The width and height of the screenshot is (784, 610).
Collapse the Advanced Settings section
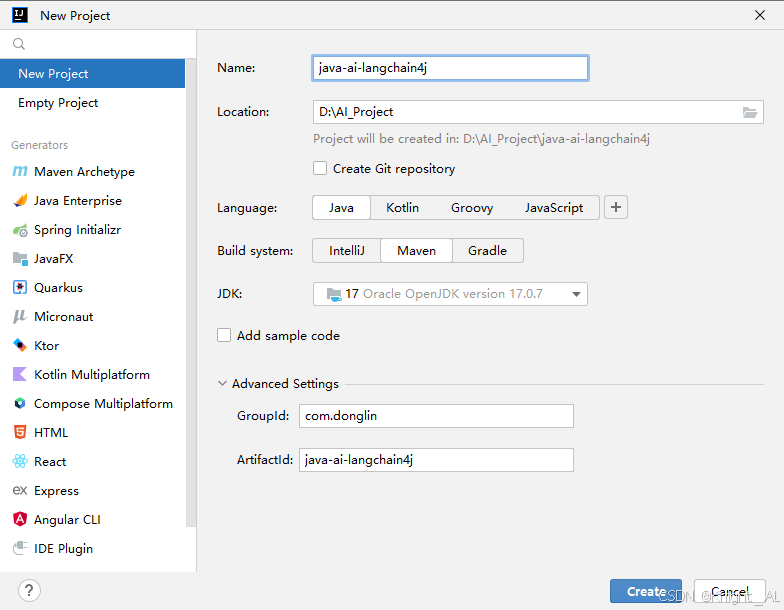pos(222,384)
